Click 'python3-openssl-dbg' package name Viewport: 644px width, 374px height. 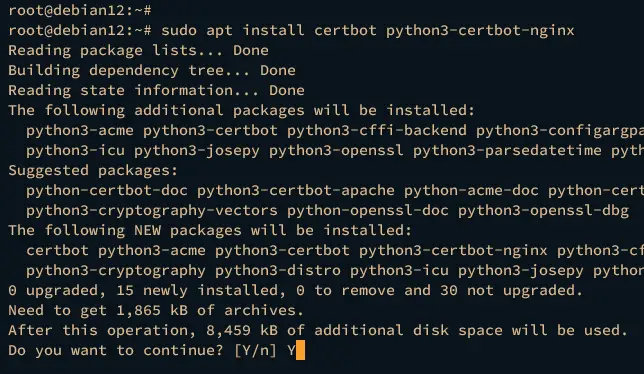[543, 211]
